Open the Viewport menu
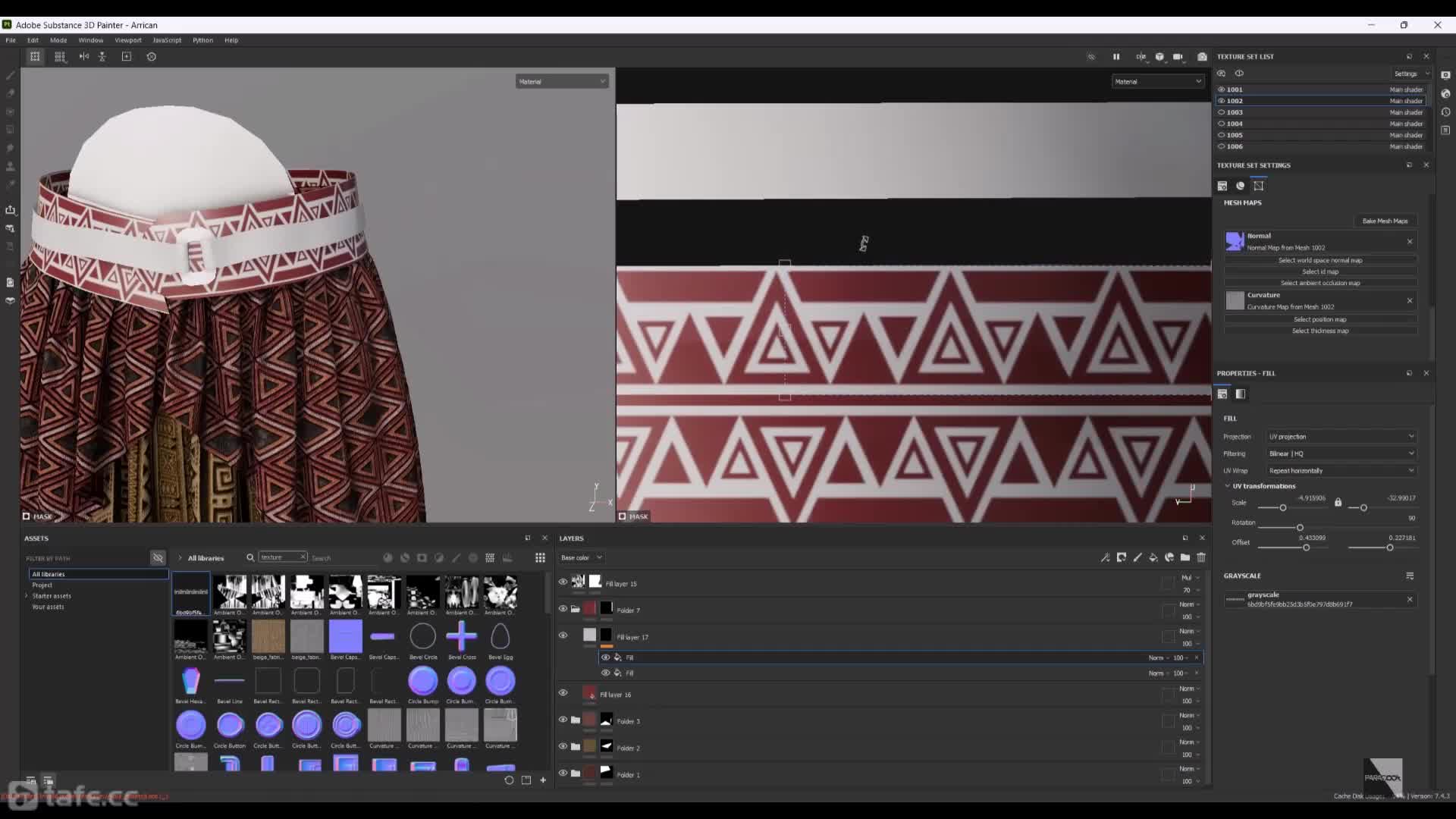Image resolution: width=1456 pixels, height=819 pixels. (128, 40)
